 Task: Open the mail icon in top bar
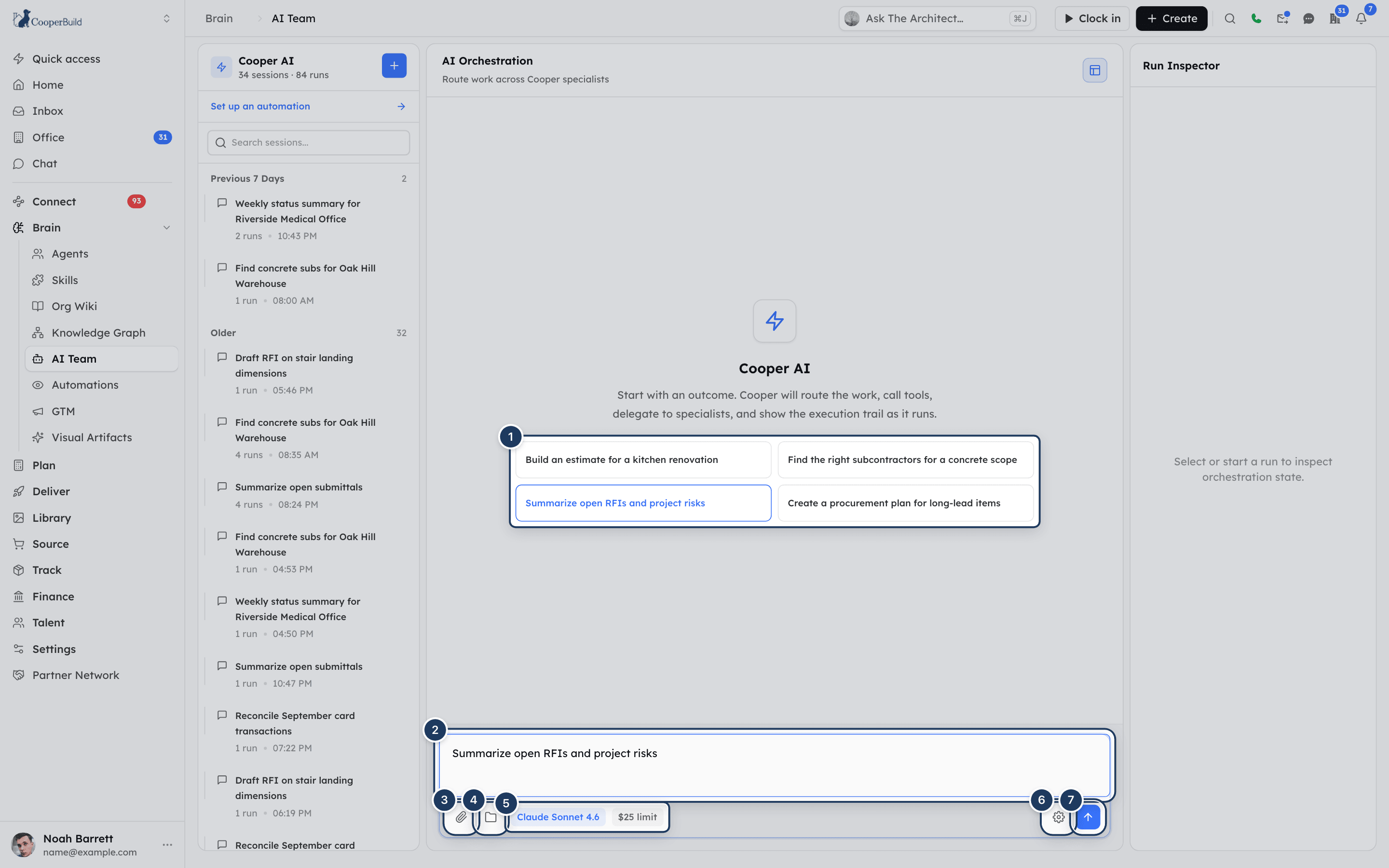[1282, 18]
